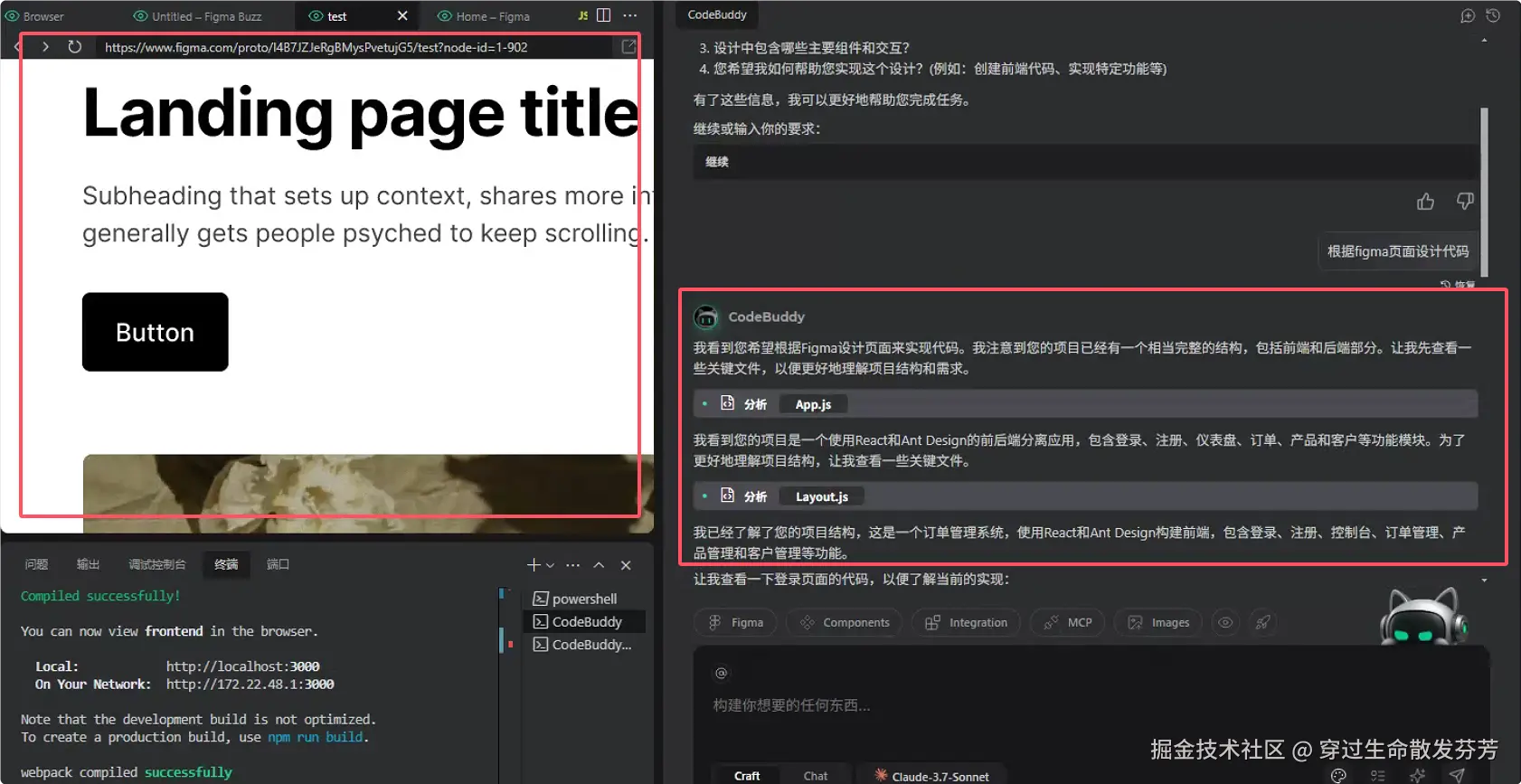Viewport: 1521px width, 784px height.
Task: Send the message with paper plane icon
Action: pos(1457,776)
